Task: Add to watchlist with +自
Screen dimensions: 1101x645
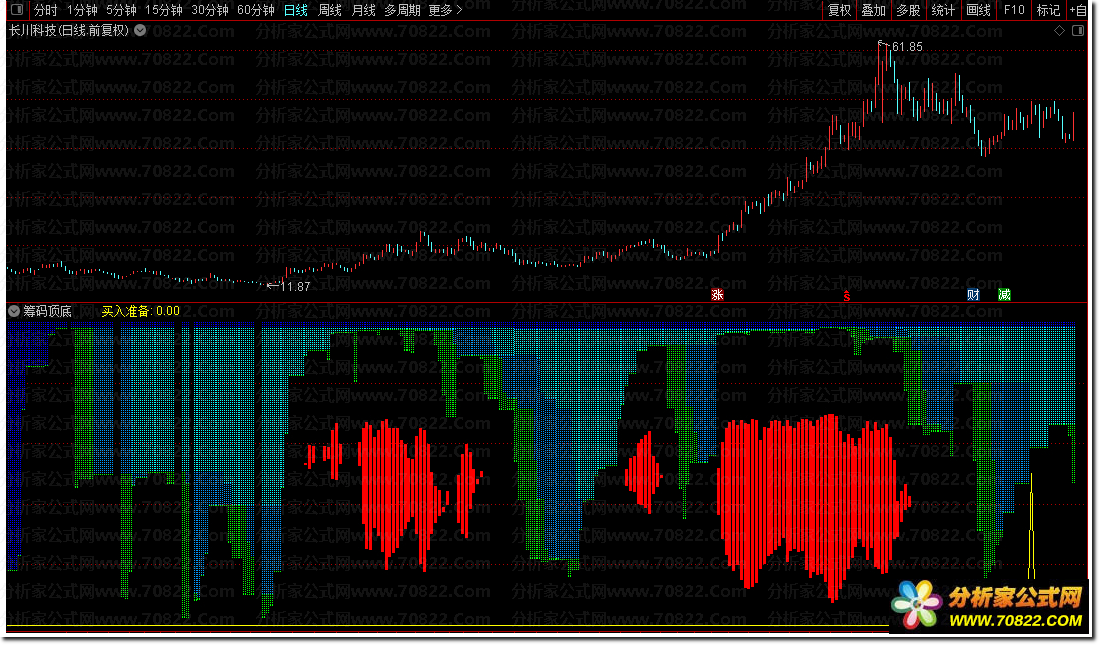Action: pyautogui.click(x=1077, y=10)
